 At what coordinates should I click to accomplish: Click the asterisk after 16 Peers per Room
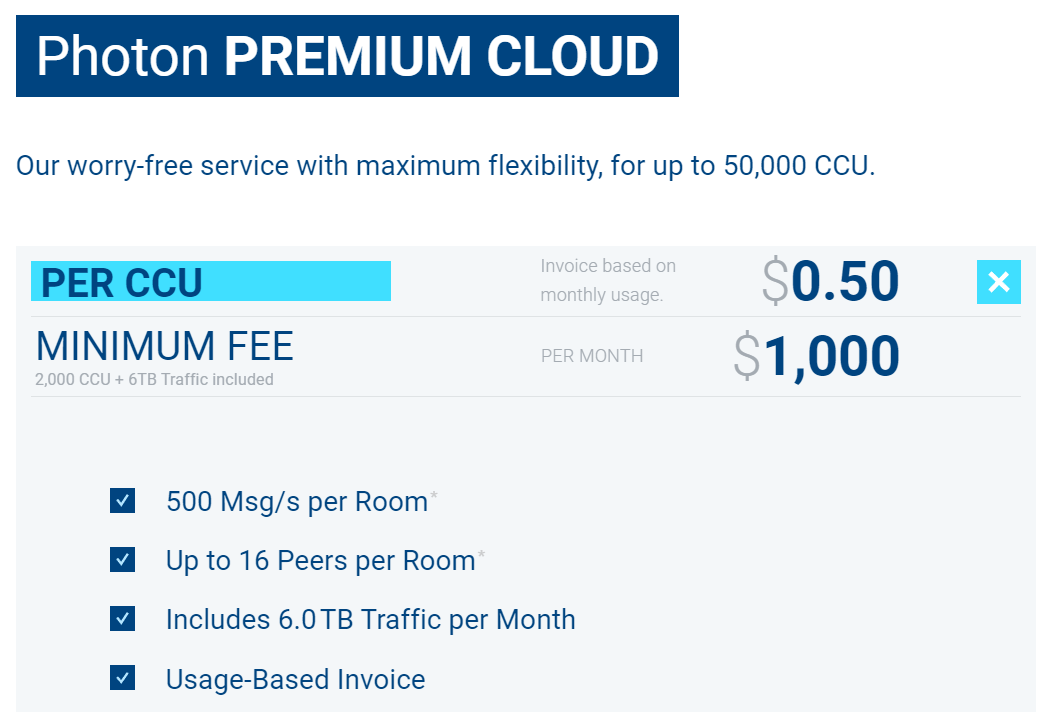point(481,555)
